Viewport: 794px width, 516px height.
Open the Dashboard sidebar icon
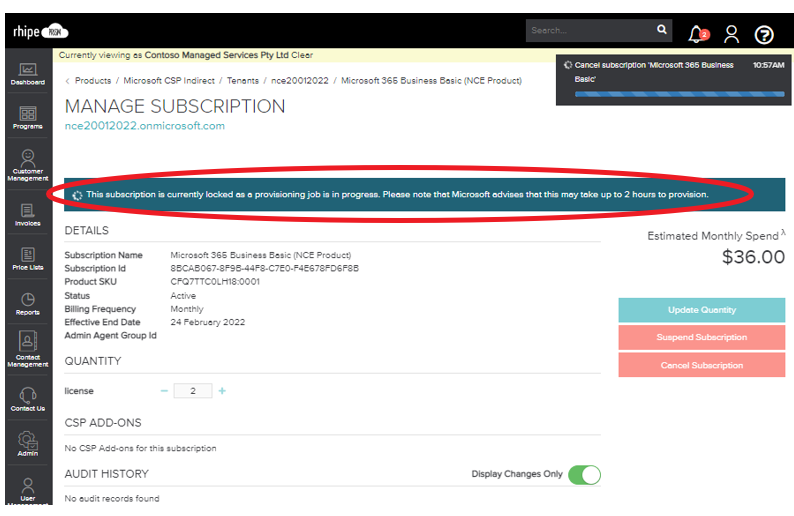pyautogui.click(x=28, y=74)
